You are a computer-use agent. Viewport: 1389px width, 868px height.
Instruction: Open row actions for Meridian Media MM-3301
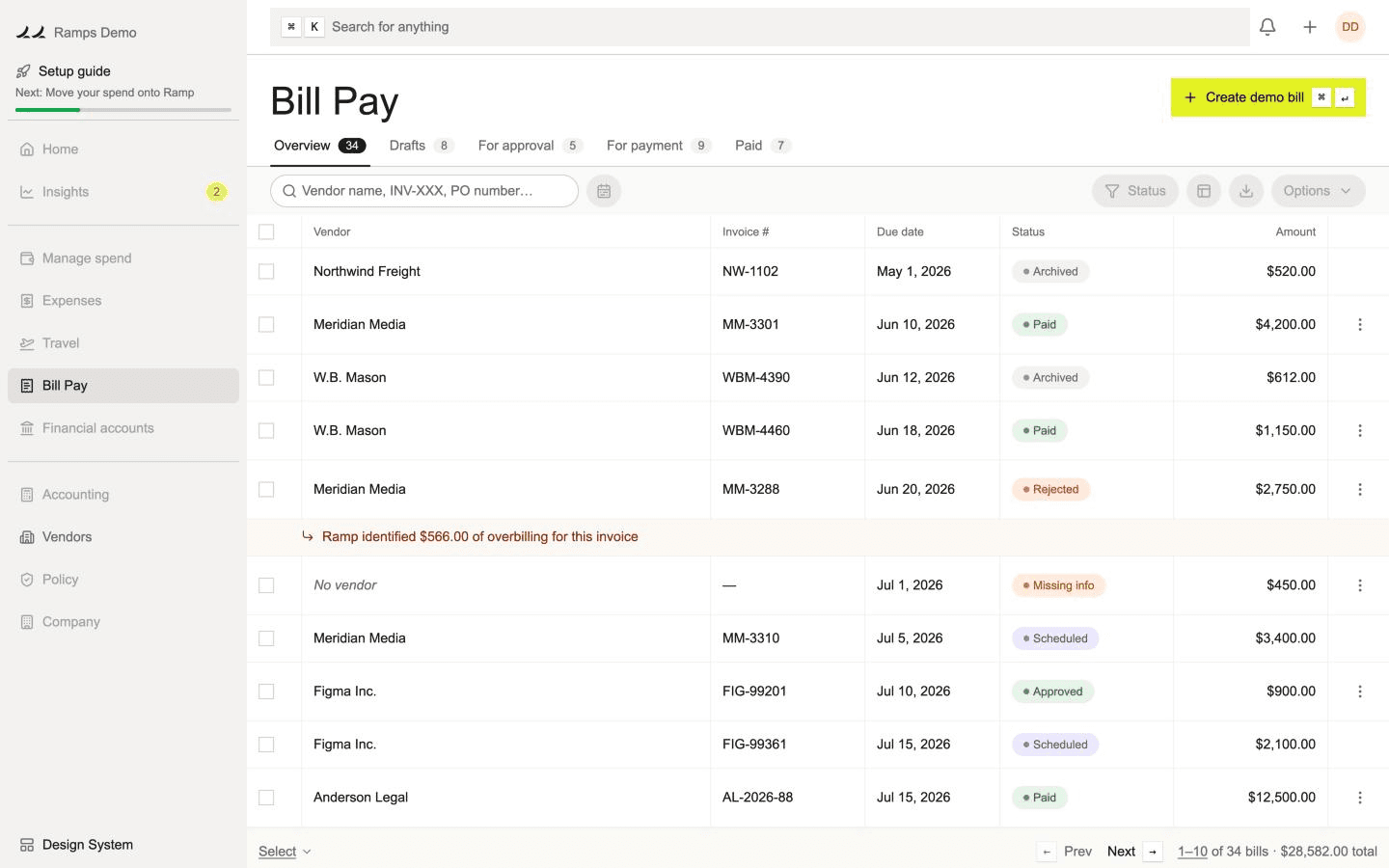tap(1360, 325)
